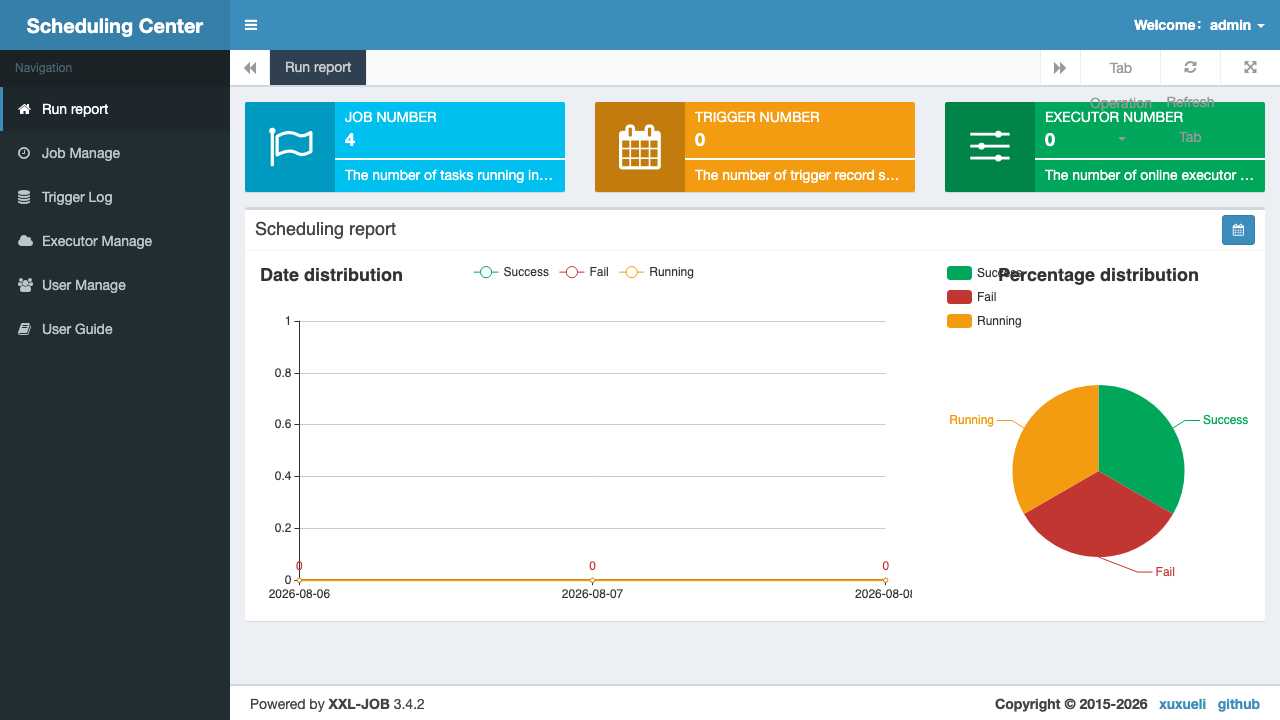Open the xuxueli footer link
The height and width of the screenshot is (720, 1280).
pos(1180,704)
